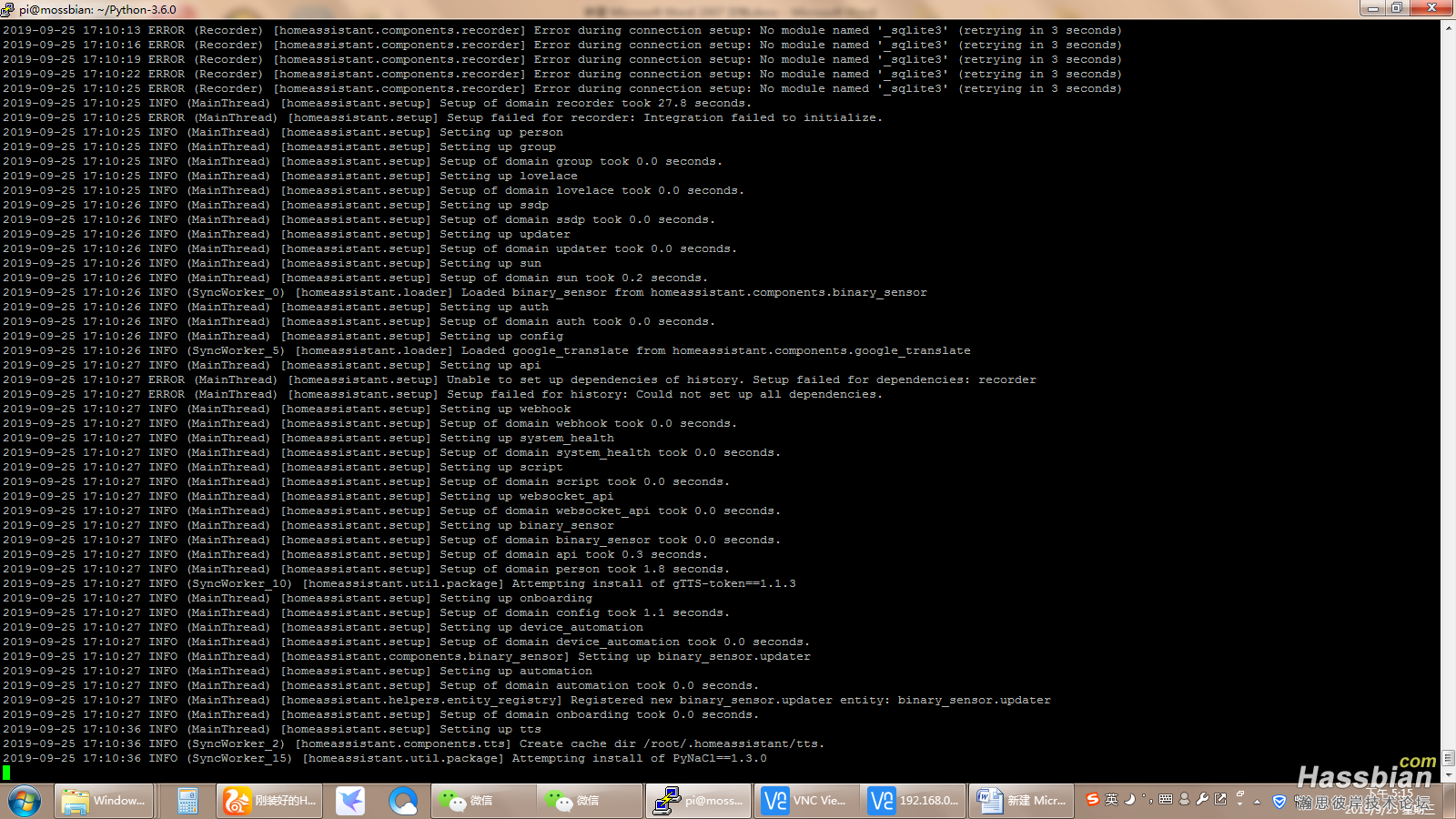Viewport: 1456px width, 819px height.
Task: Click the 'Setting up lovelace' log line
Action: 290,176
